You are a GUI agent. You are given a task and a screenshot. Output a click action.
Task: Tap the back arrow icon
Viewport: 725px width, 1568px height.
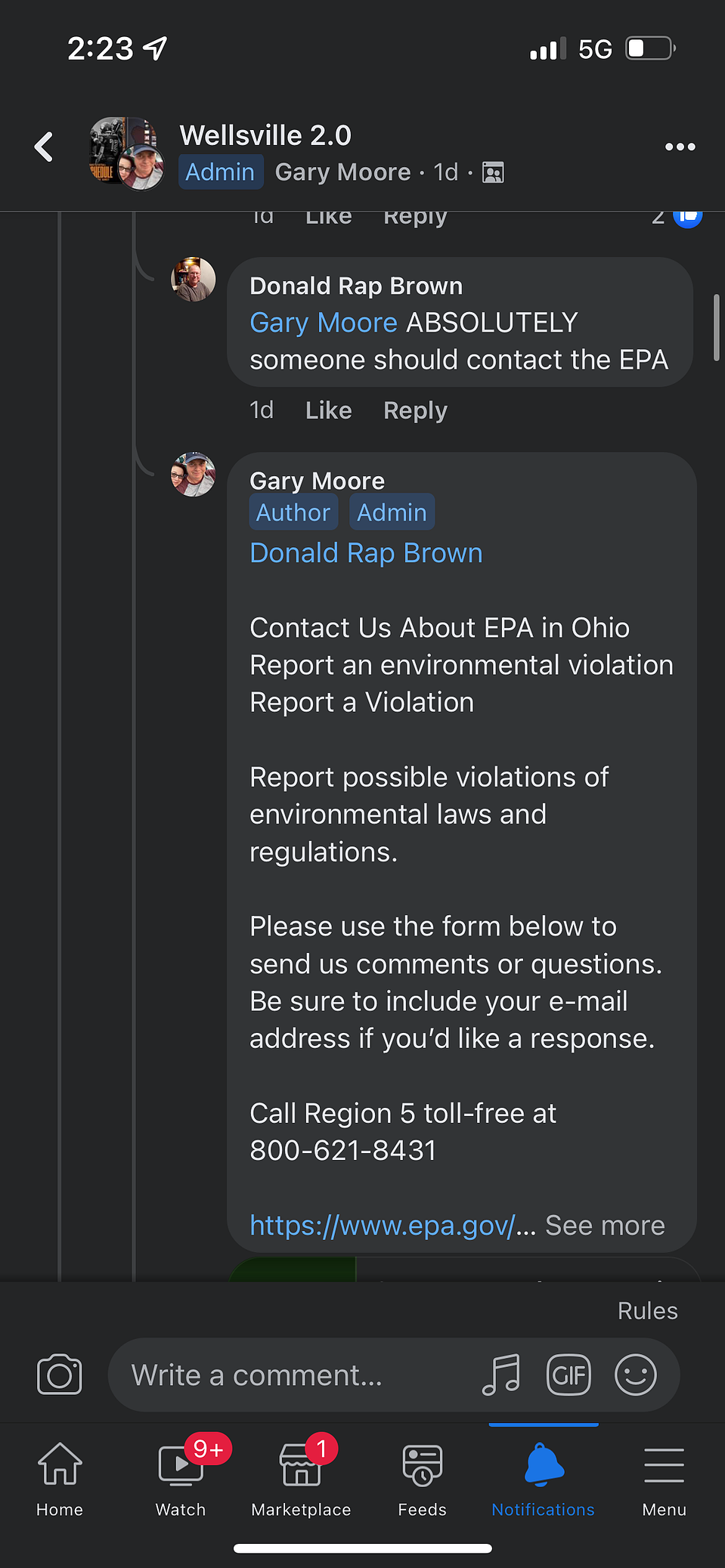(44, 147)
